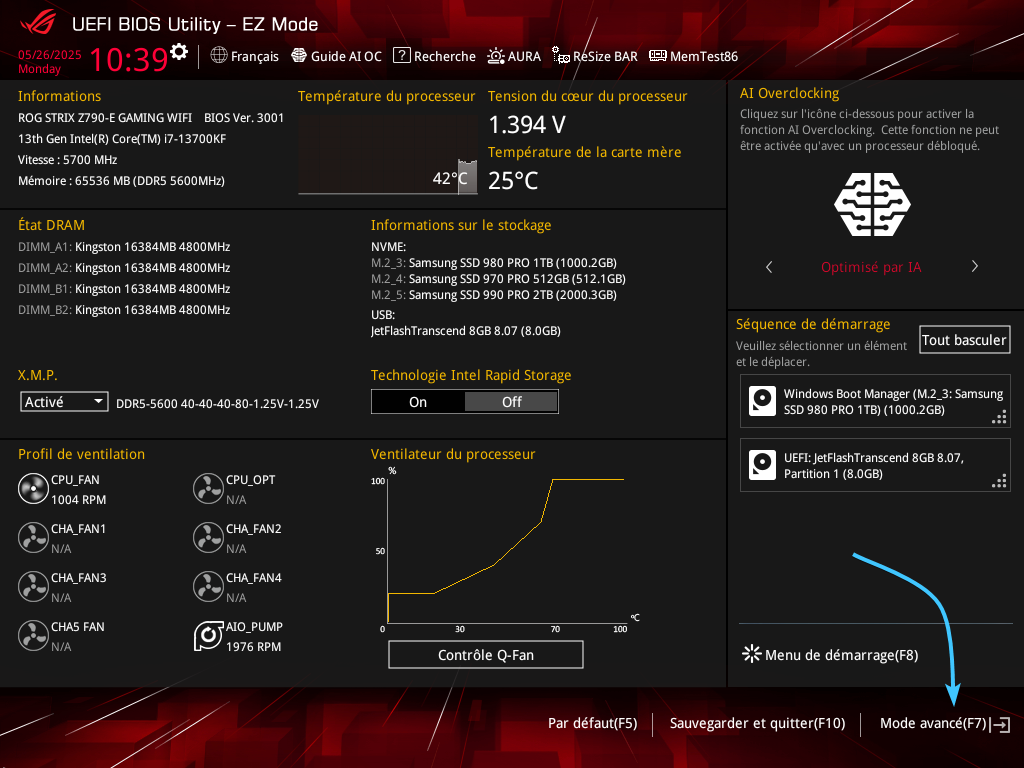Click the AI Overcloking brain icon
This screenshot has height=768, width=1024.
coord(872,204)
